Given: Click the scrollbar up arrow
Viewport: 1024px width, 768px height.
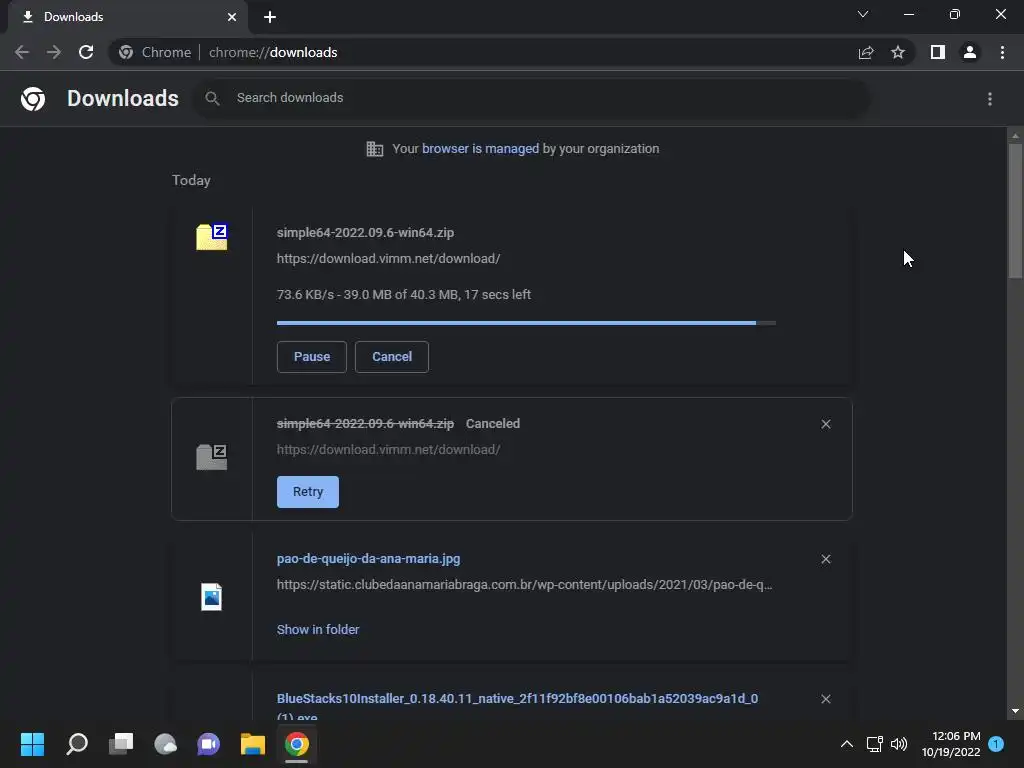Looking at the screenshot, I should click(1015, 136).
